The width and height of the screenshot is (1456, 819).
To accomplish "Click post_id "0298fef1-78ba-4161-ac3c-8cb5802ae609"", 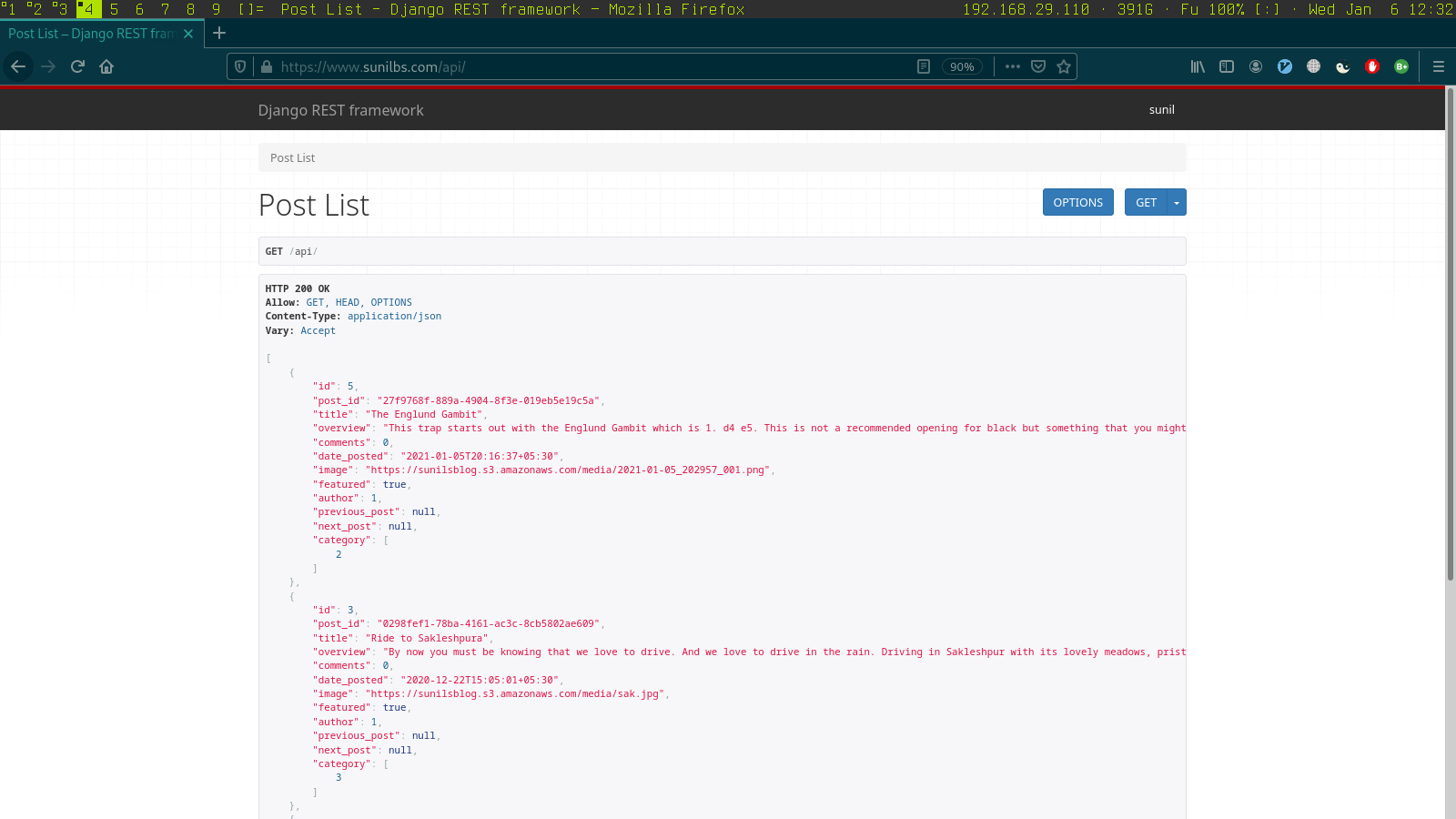I will pos(490,624).
